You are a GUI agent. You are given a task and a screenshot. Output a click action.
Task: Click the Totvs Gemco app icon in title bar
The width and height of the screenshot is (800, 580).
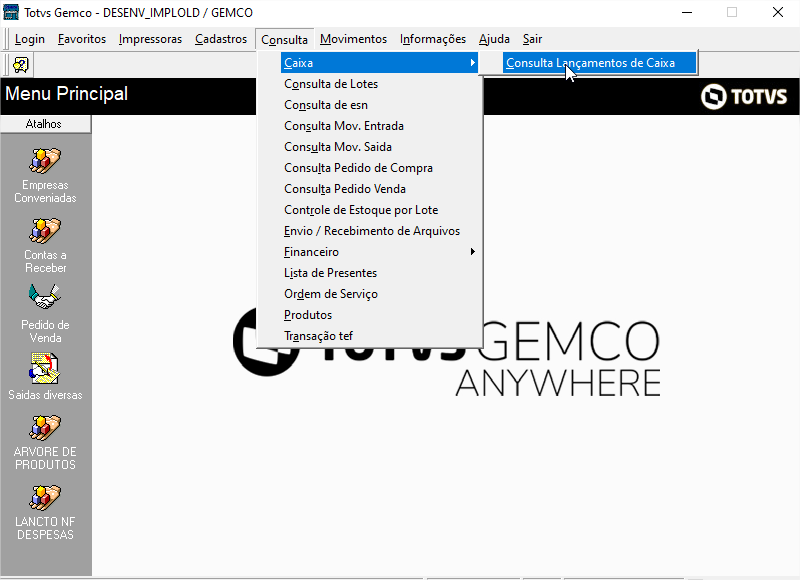11,12
